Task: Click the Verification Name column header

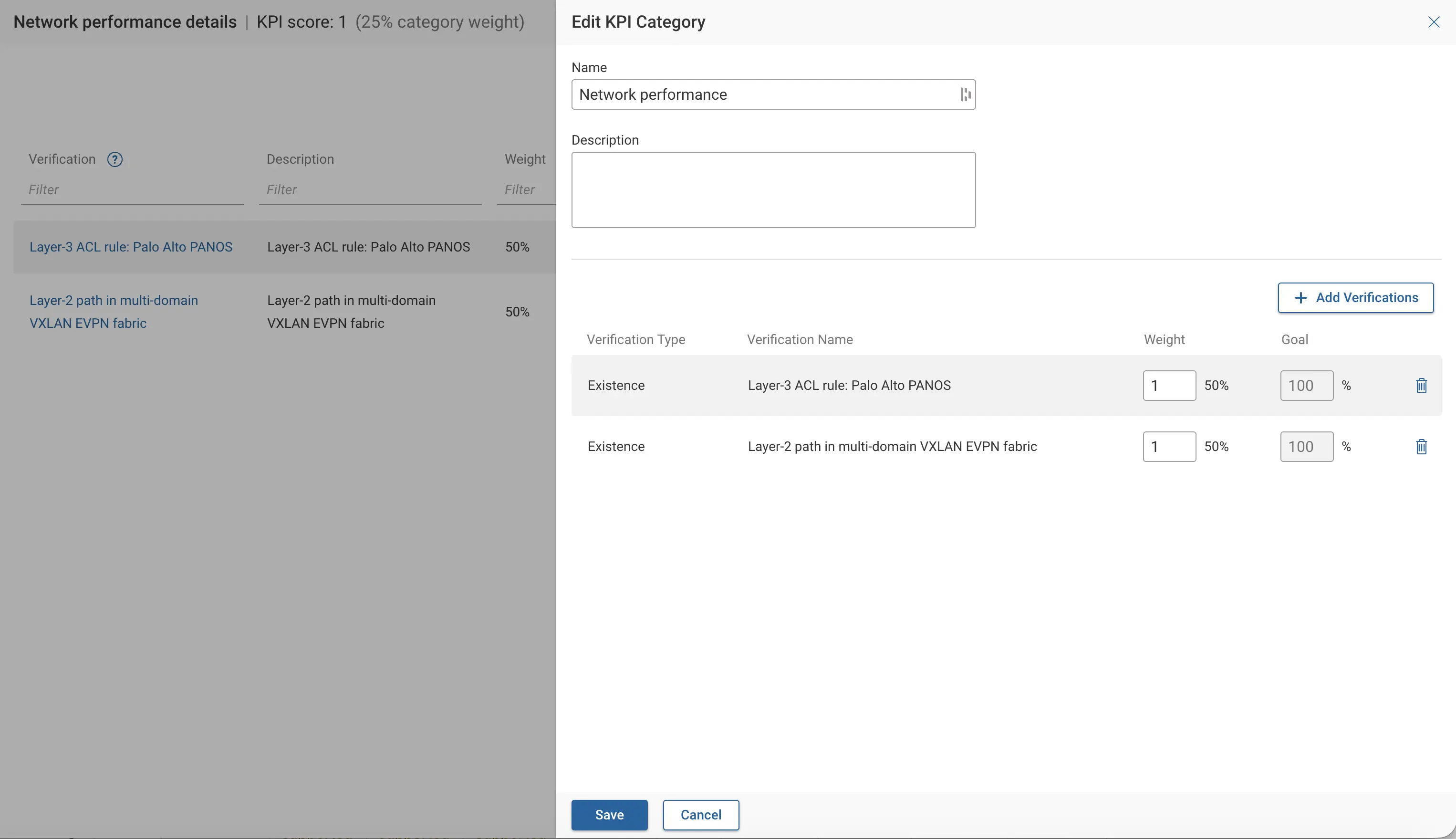Action: 800,340
